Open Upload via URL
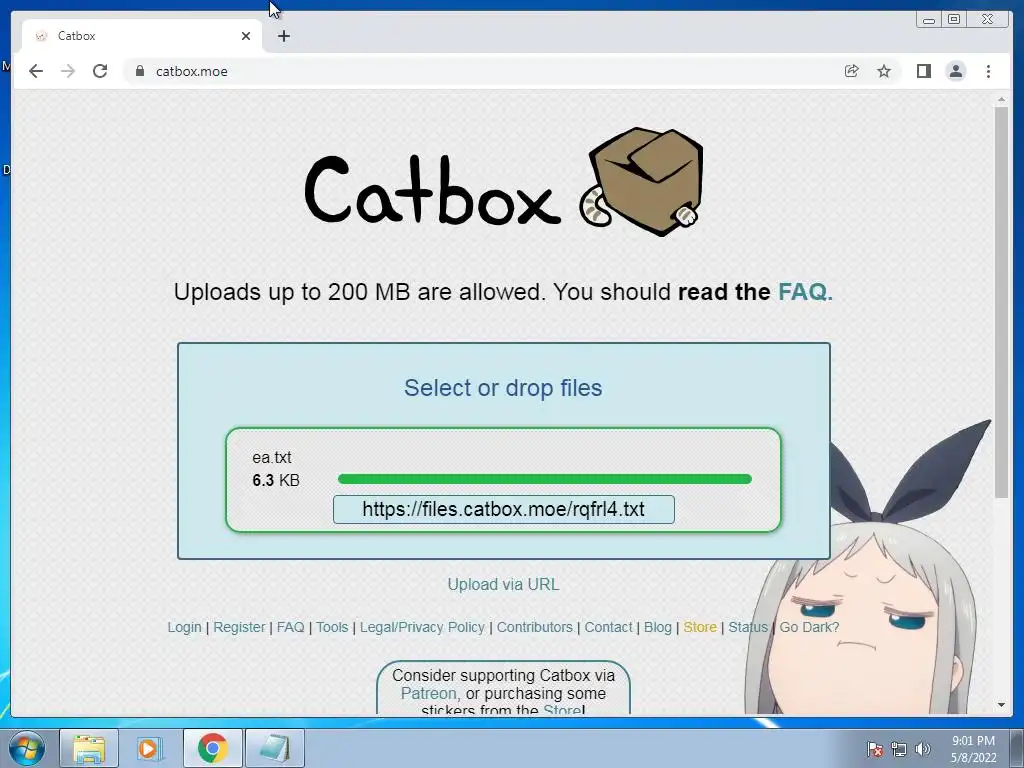Screen dimensions: 1024x768 tap(503, 584)
